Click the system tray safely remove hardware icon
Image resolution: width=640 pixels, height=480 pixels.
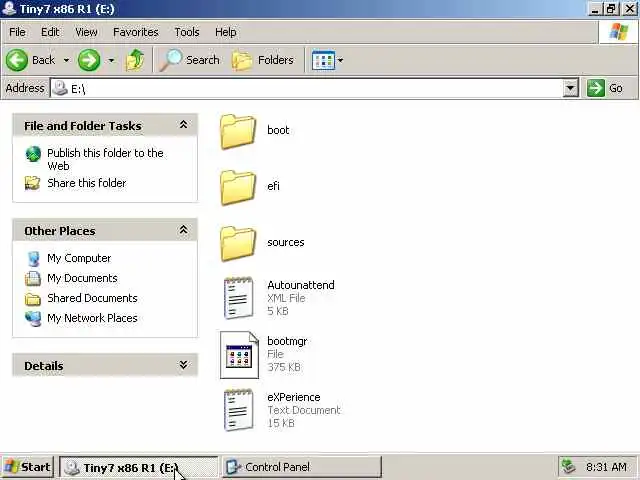coord(568,466)
